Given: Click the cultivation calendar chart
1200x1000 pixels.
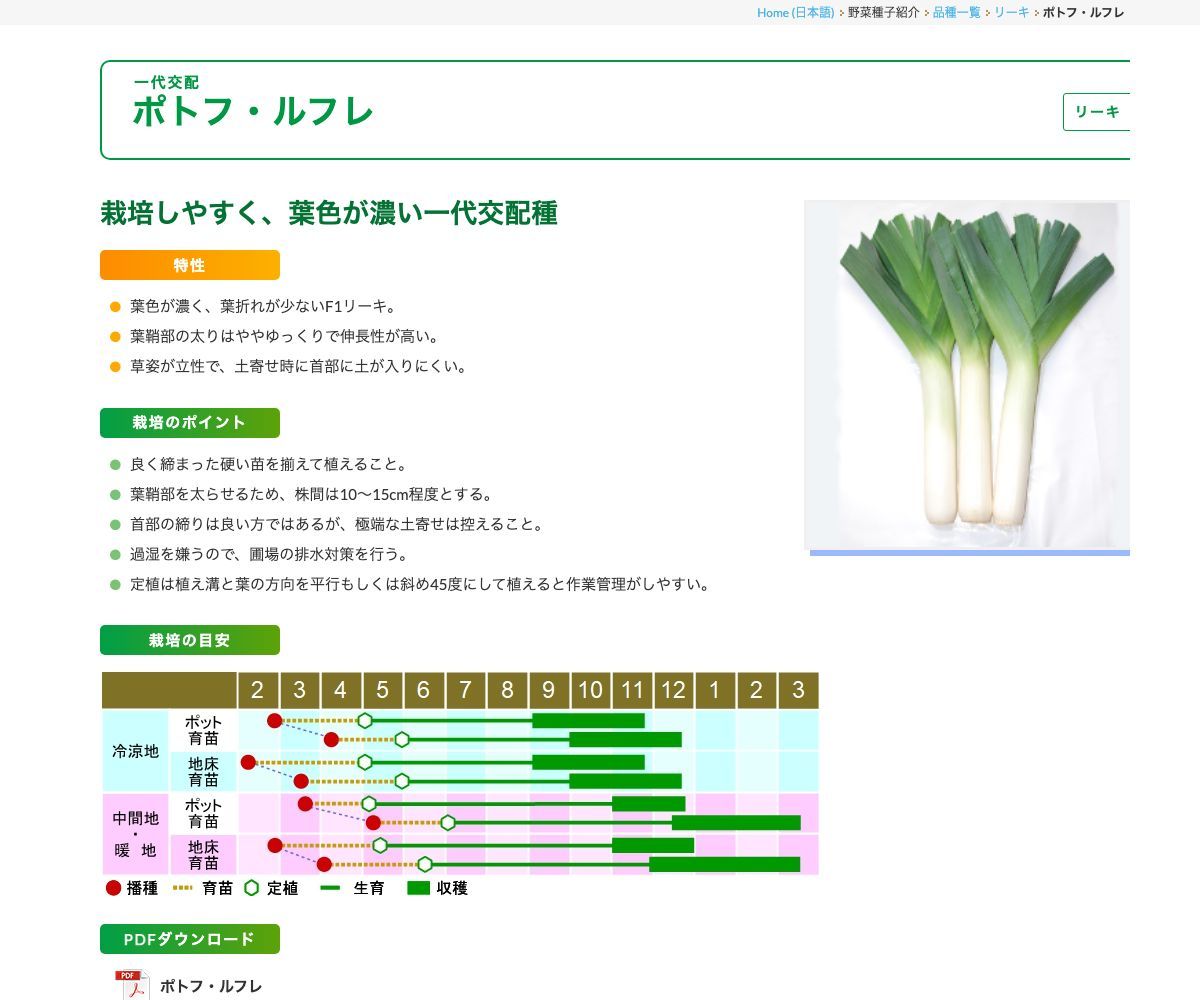Looking at the screenshot, I should [460, 774].
